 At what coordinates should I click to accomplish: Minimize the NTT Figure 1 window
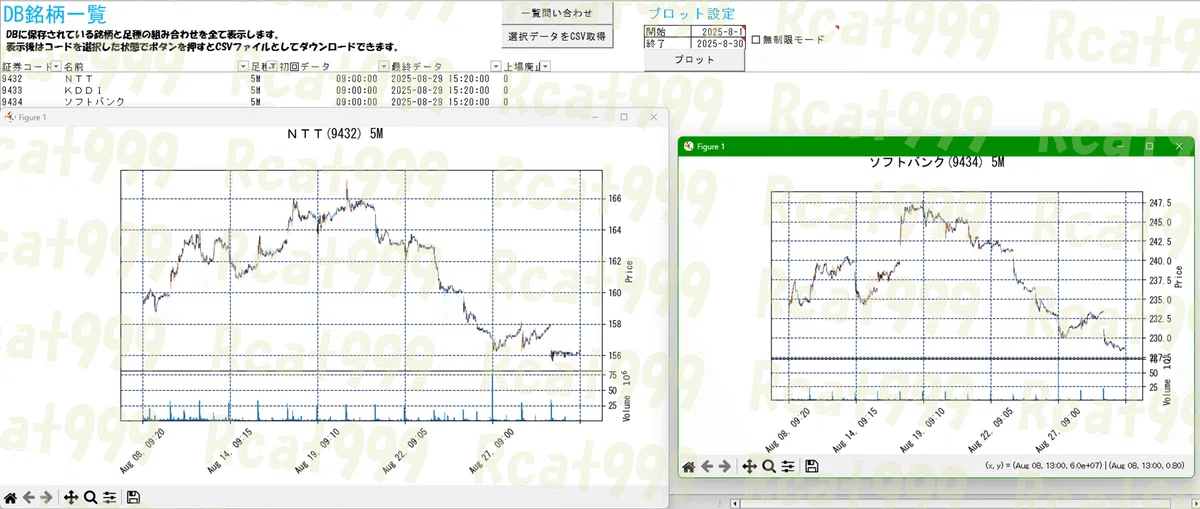pyautogui.click(x=595, y=117)
